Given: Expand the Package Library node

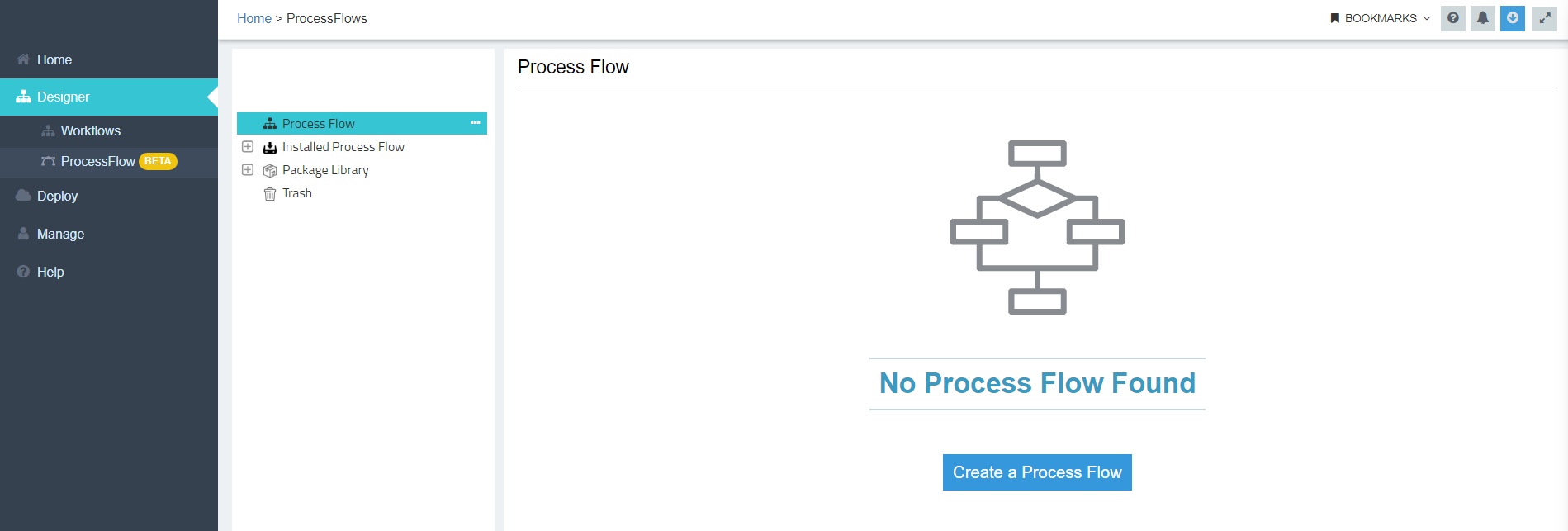Looking at the screenshot, I should 248,170.
